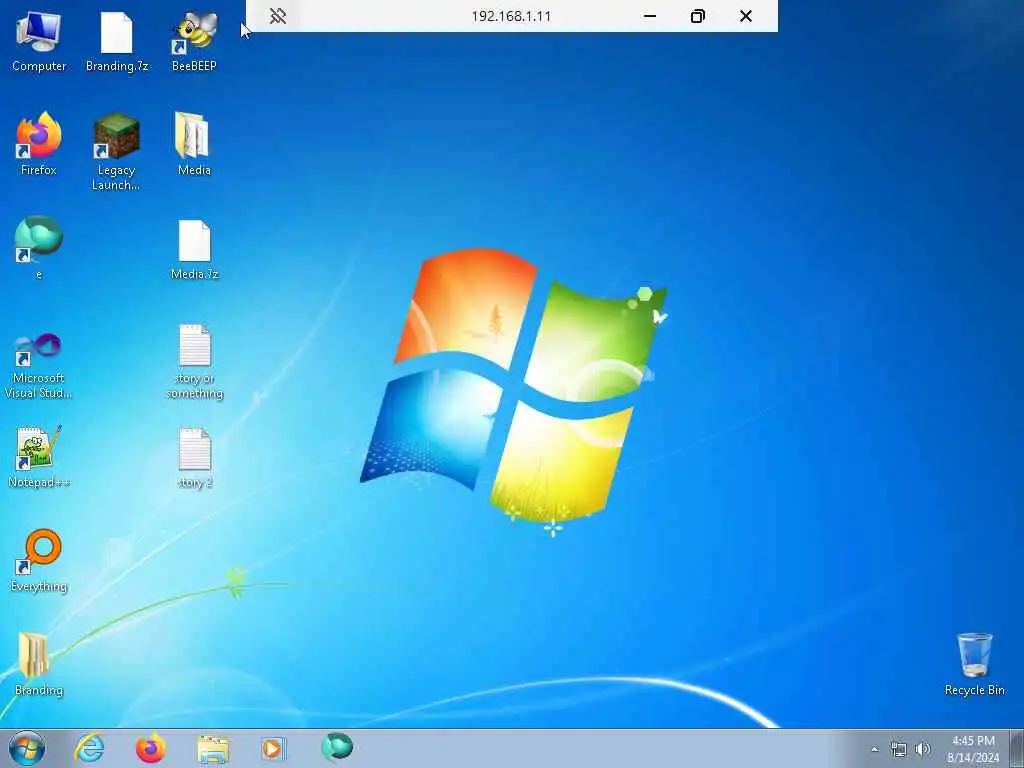
Task: Restore down the remote session window
Action: point(697,16)
